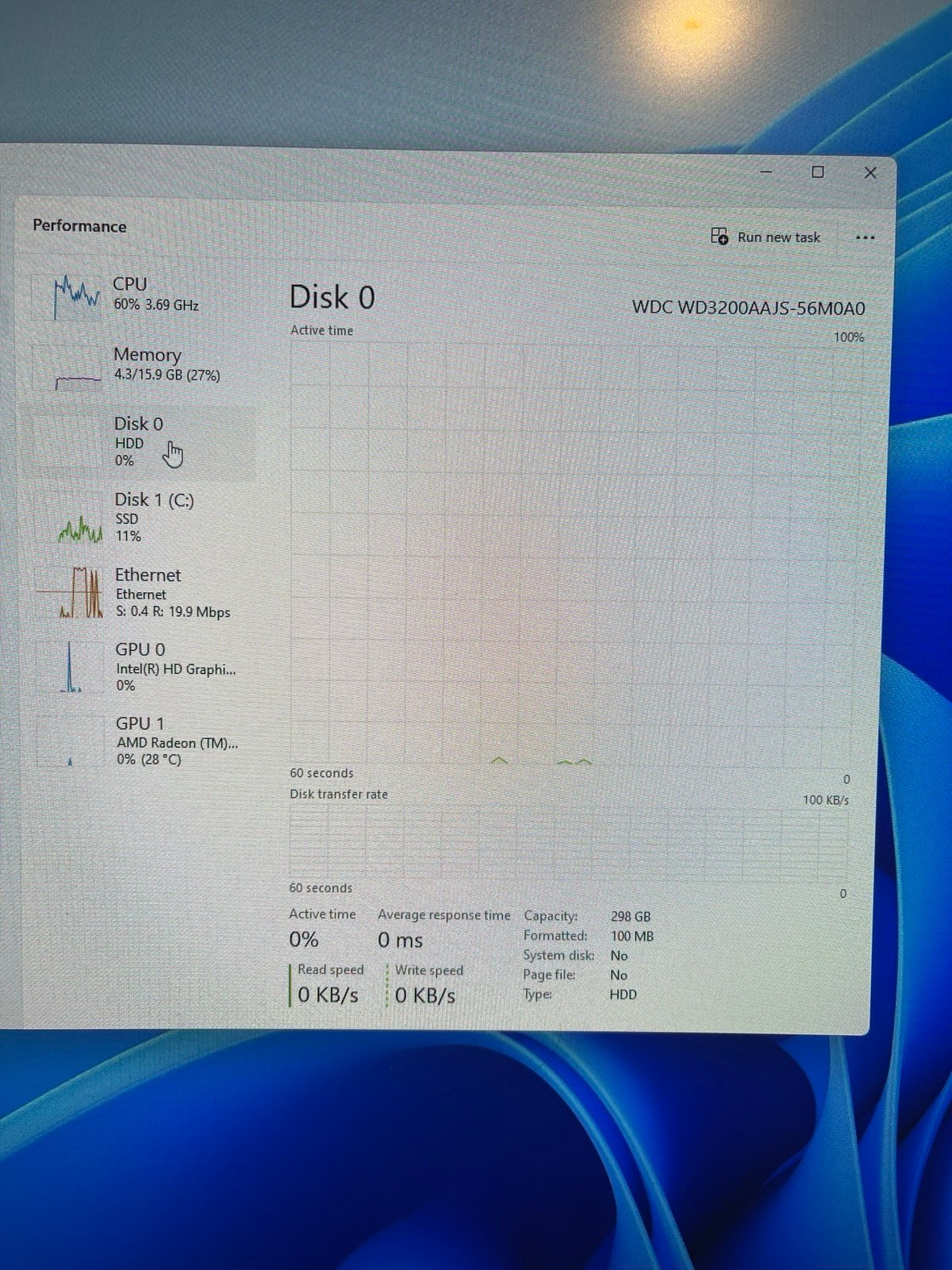Screen dimensions: 952x1270
Task: Click the 100 KB/s transfer scale label
Action: pos(826,800)
